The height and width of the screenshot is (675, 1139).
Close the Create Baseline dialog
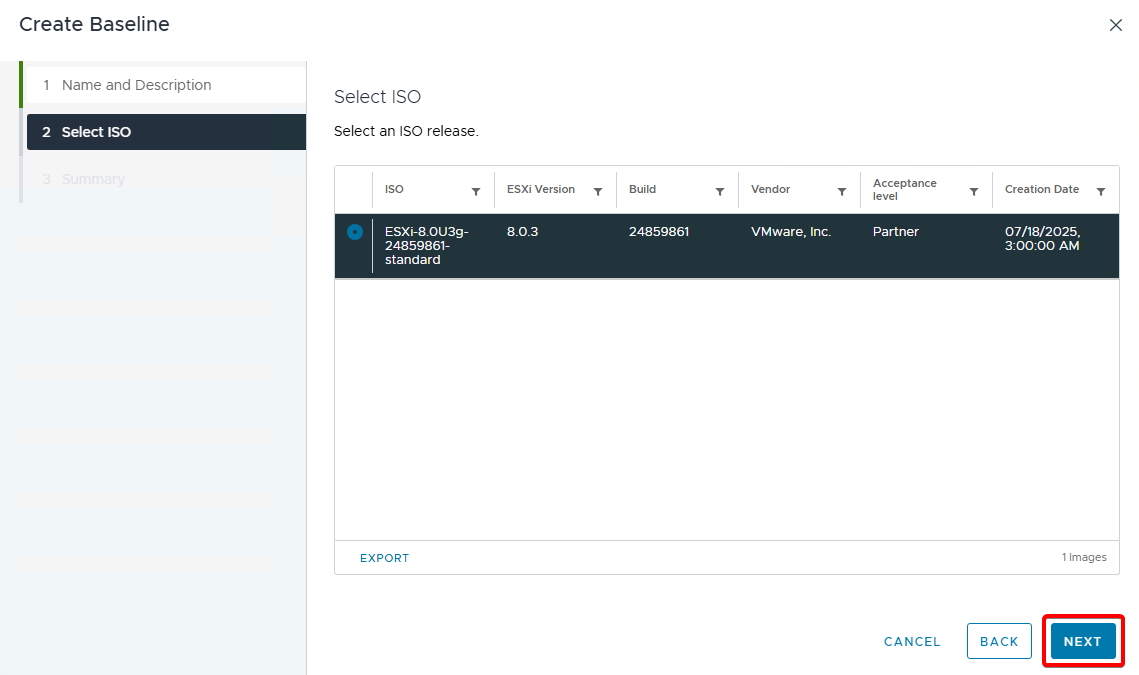pyautogui.click(x=1116, y=25)
